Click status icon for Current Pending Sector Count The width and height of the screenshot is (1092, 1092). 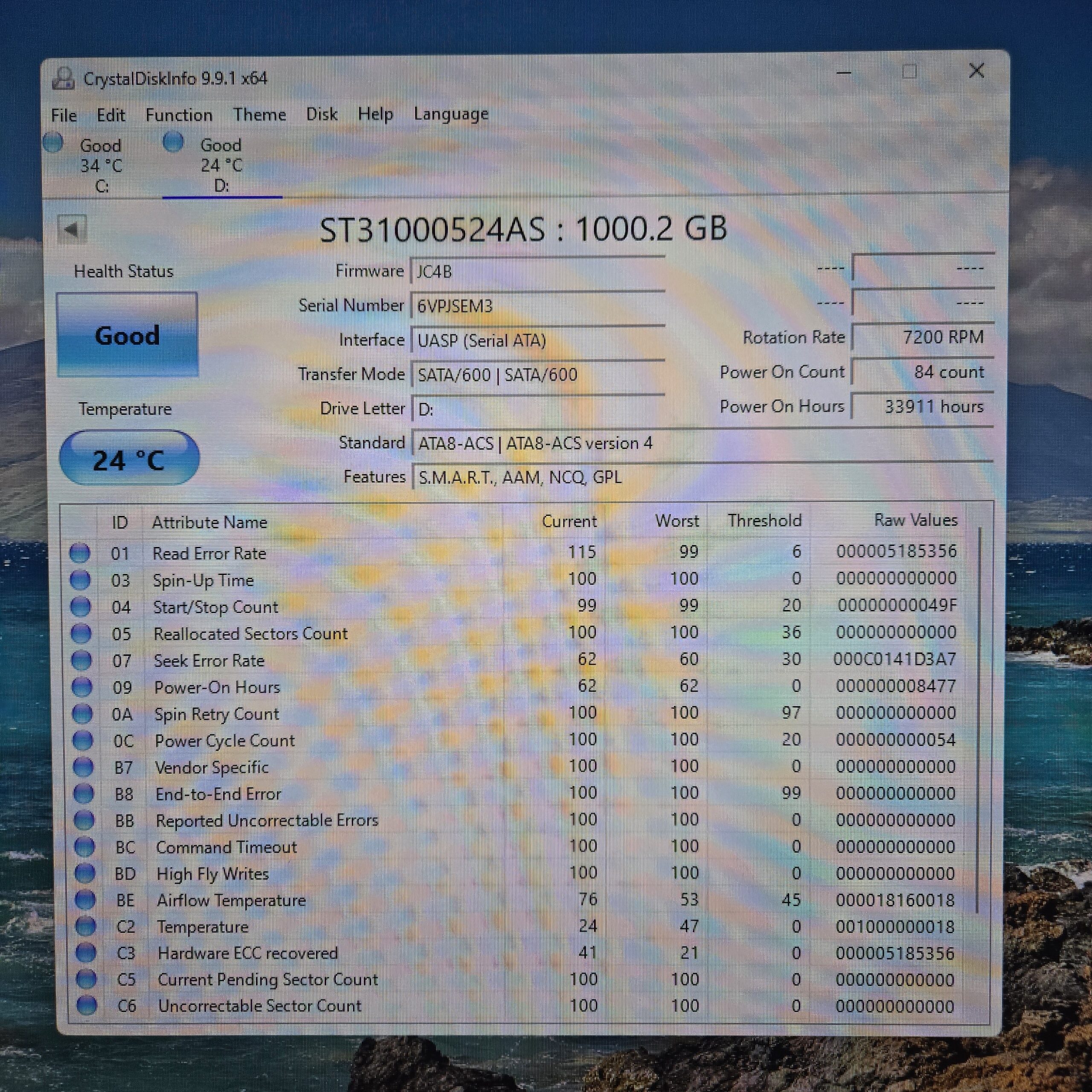click(87, 979)
